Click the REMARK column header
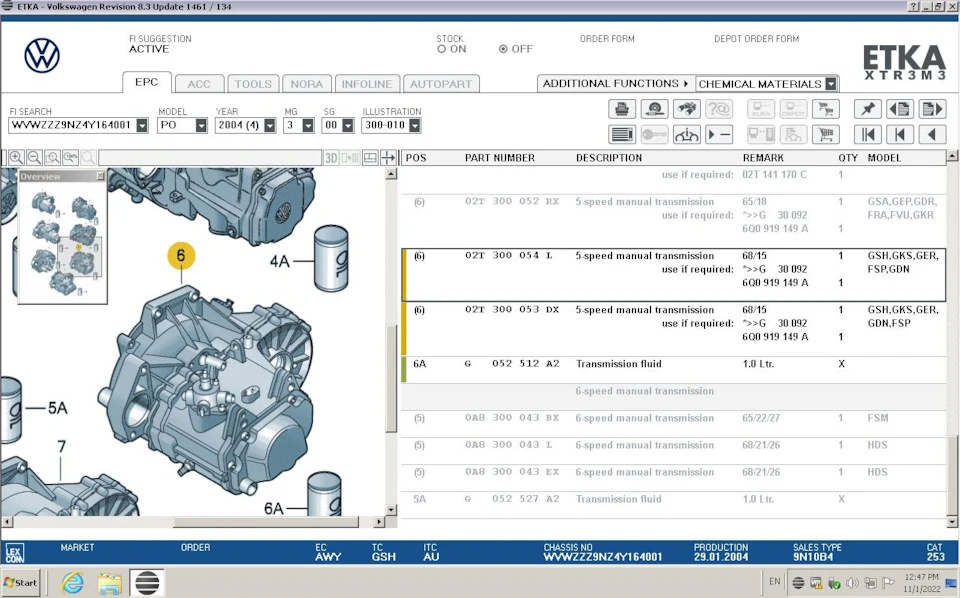The image size is (960, 598). pos(763,158)
